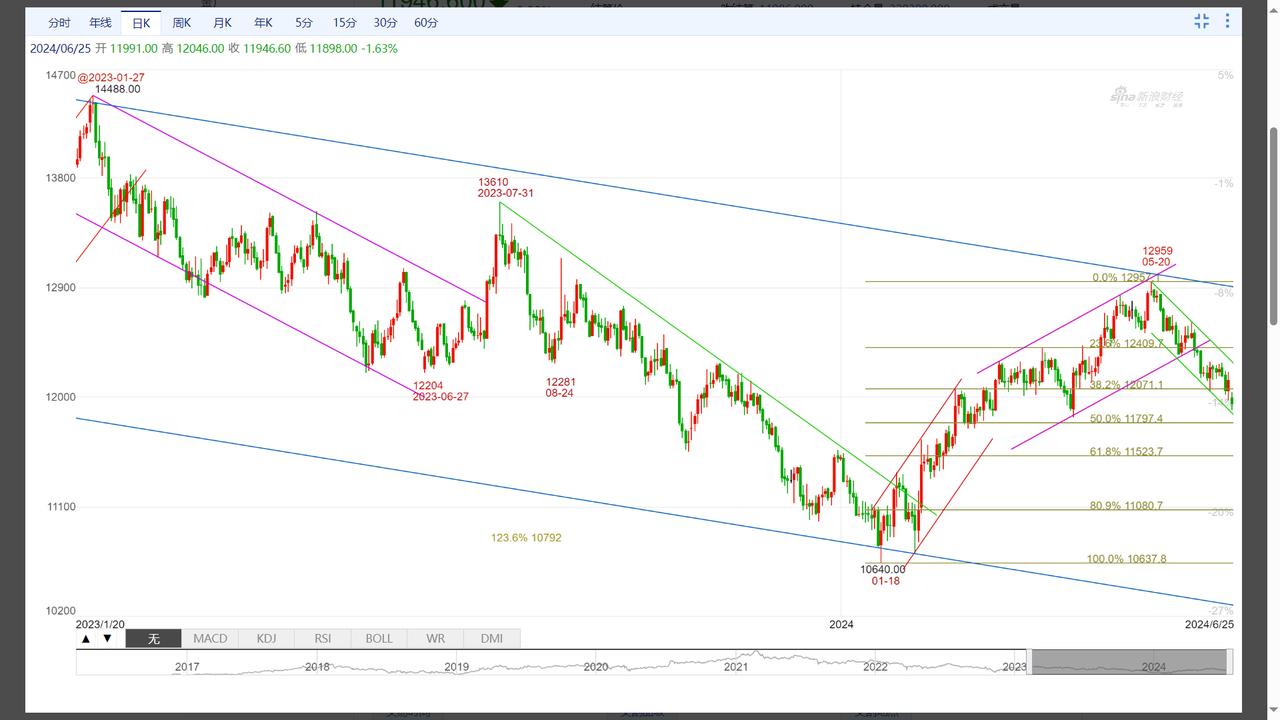This screenshot has height=720, width=1280.
Task: Click the 2024 date axis label
Action: click(x=841, y=625)
